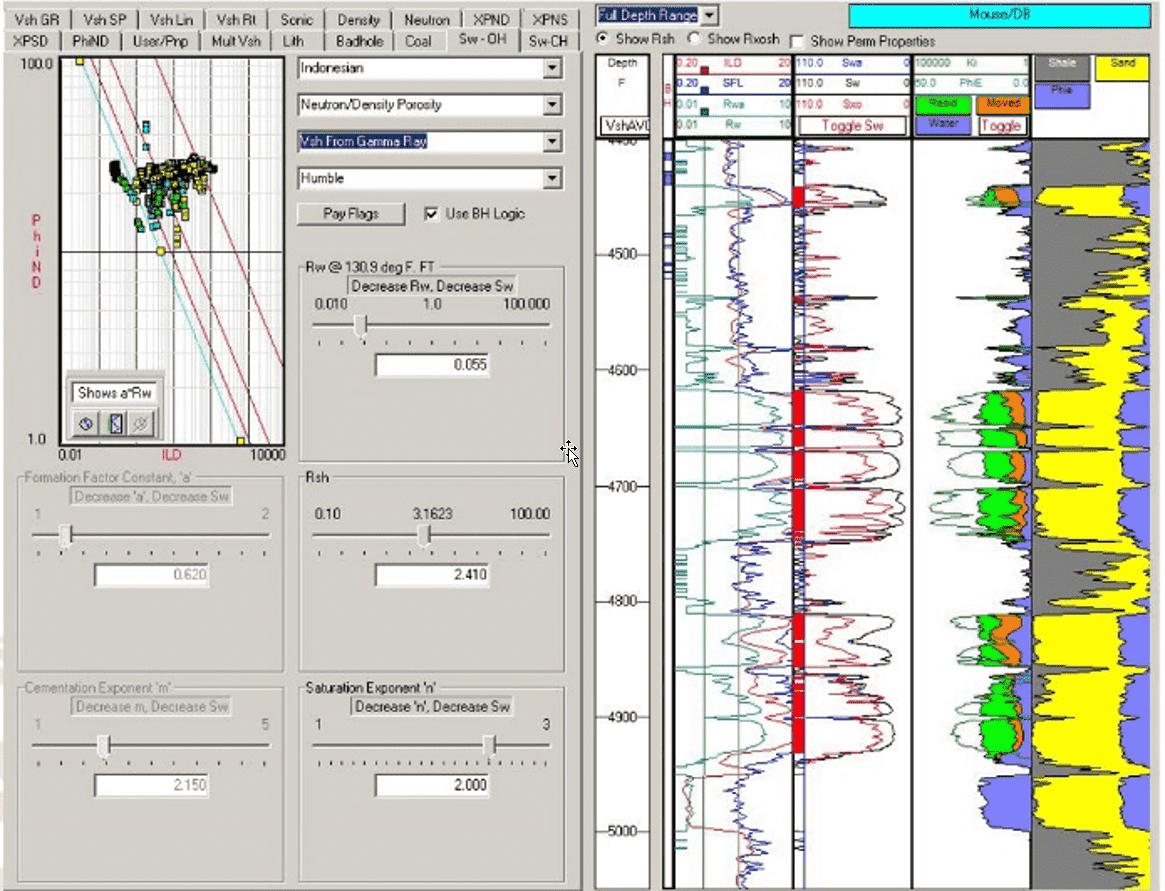Enable the Show Perm Properties checkbox
The width and height of the screenshot is (1165, 891).
(797, 41)
